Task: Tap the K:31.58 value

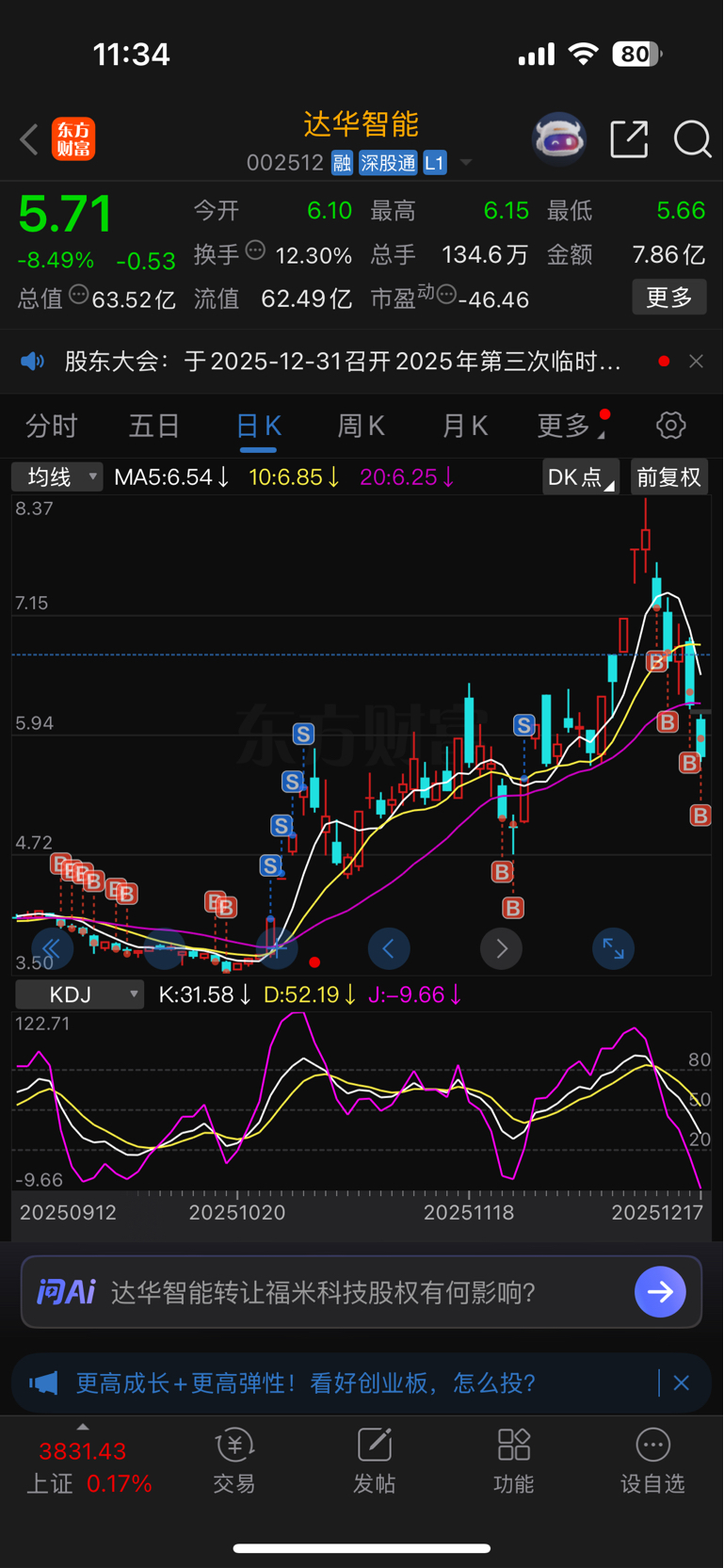Action: [x=204, y=994]
